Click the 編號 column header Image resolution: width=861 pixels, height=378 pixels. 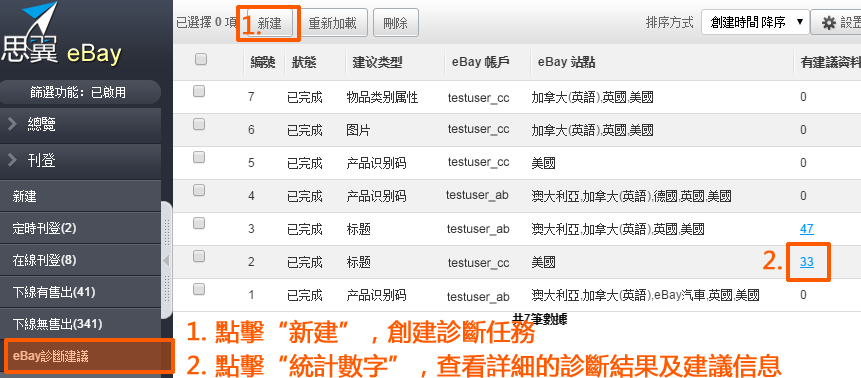[263, 63]
